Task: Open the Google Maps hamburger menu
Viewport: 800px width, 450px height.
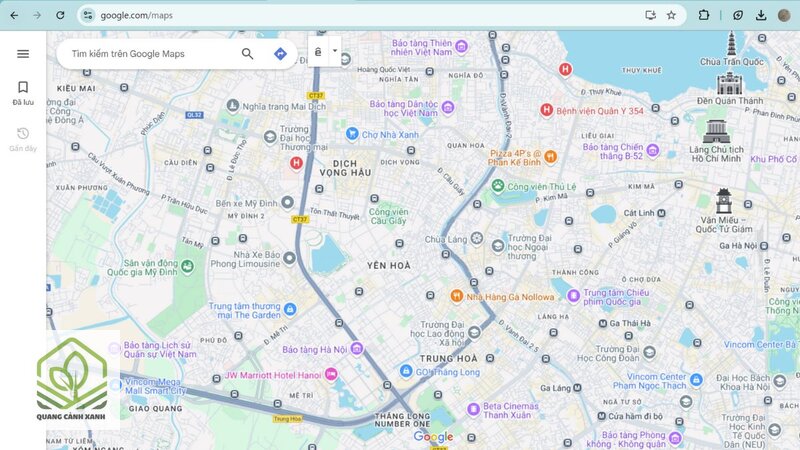Action: pyautogui.click(x=23, y=54)
